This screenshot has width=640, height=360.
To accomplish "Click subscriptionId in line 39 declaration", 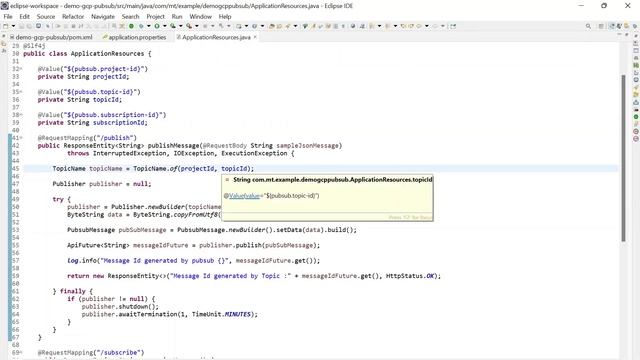I will 120,122.
